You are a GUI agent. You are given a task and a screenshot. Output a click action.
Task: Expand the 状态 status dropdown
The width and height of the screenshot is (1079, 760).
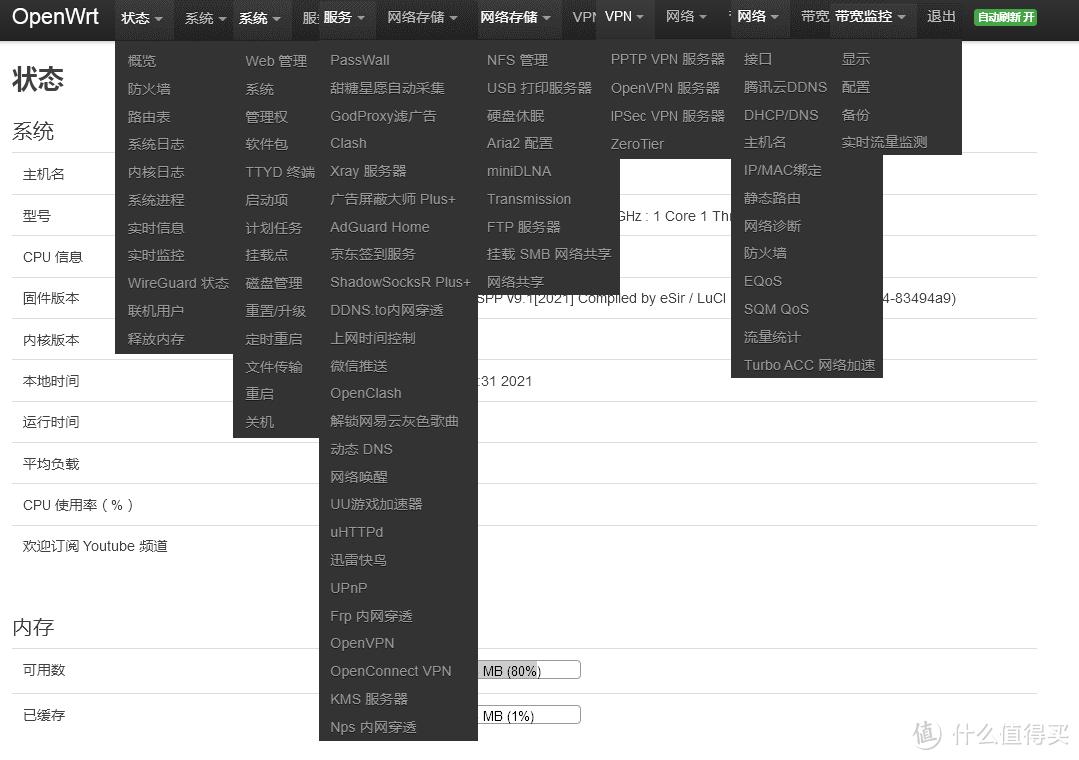click(141, 17)
